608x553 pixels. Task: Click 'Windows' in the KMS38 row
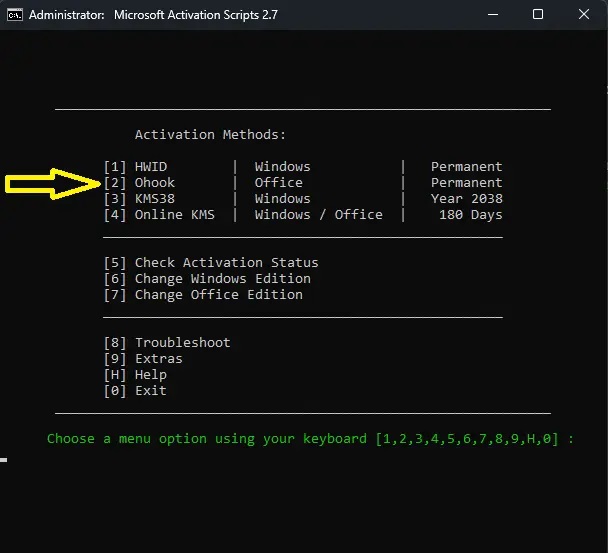[282, 199]
